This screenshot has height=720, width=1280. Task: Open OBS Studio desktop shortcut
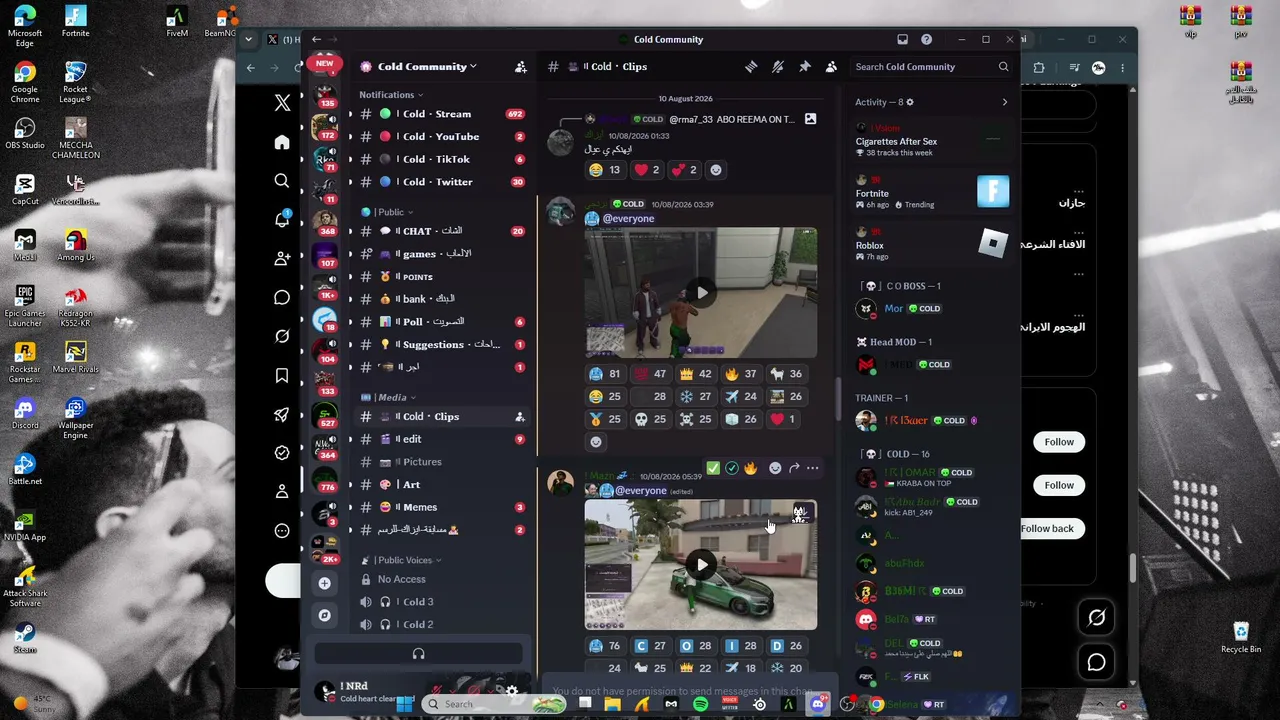[x=25, y=134]
